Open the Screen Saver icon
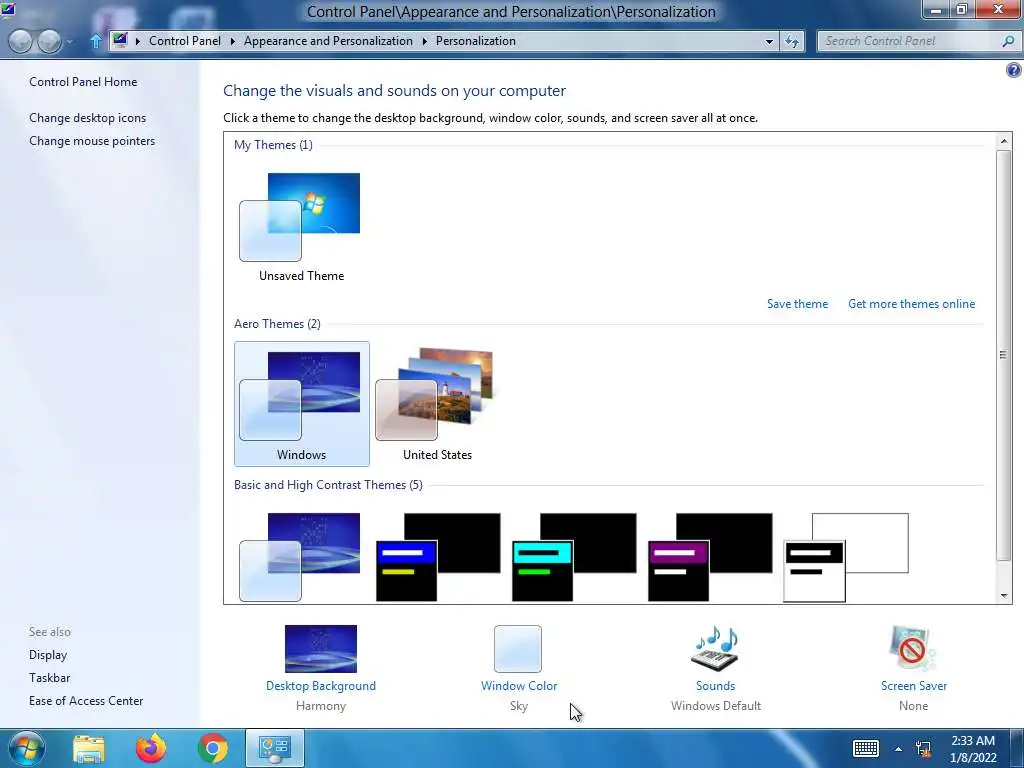 point(913,648)
